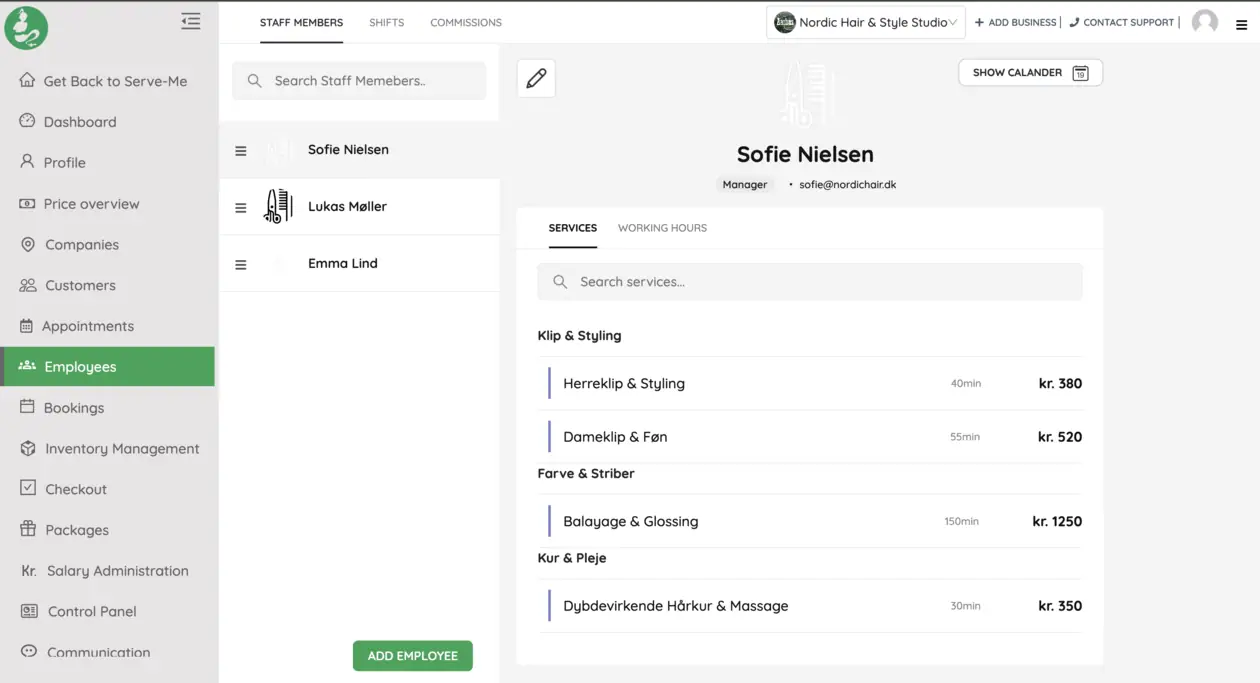Click the Manager role badge
The image size is (1260, 683).
coord(745,185)
